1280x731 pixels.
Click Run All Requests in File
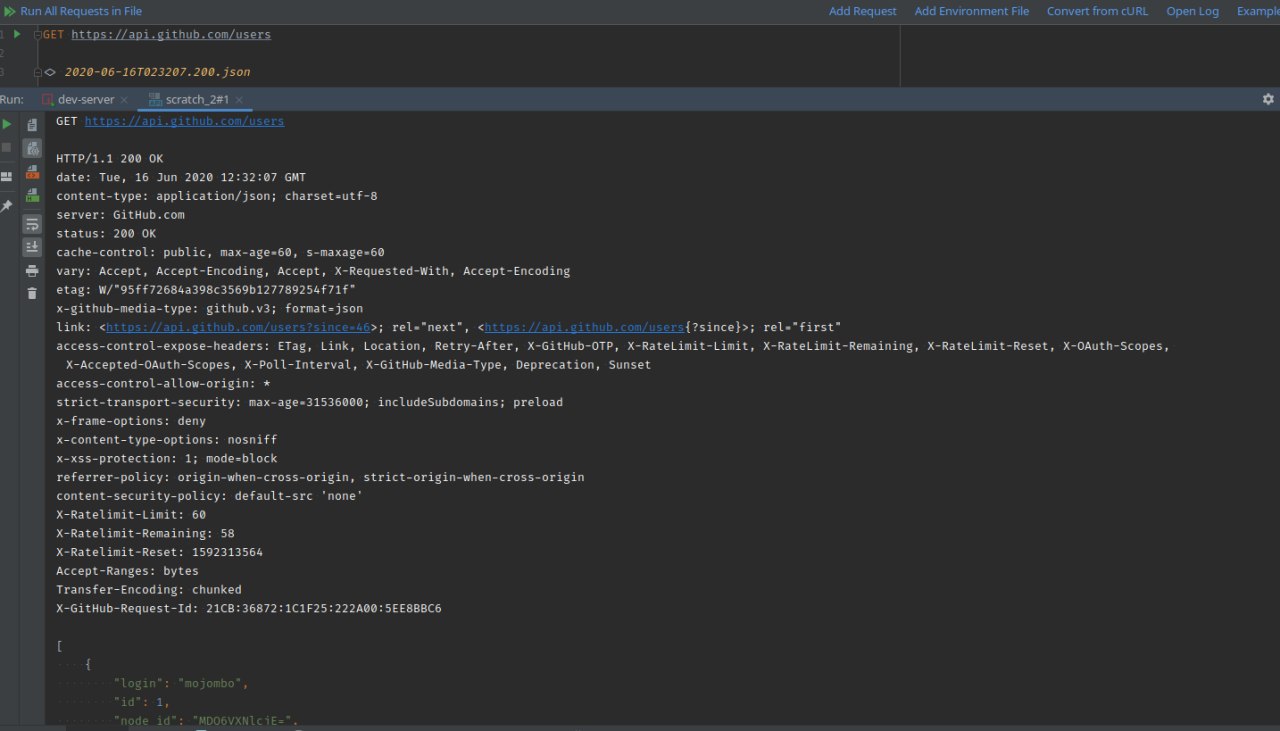coord(81,11)
